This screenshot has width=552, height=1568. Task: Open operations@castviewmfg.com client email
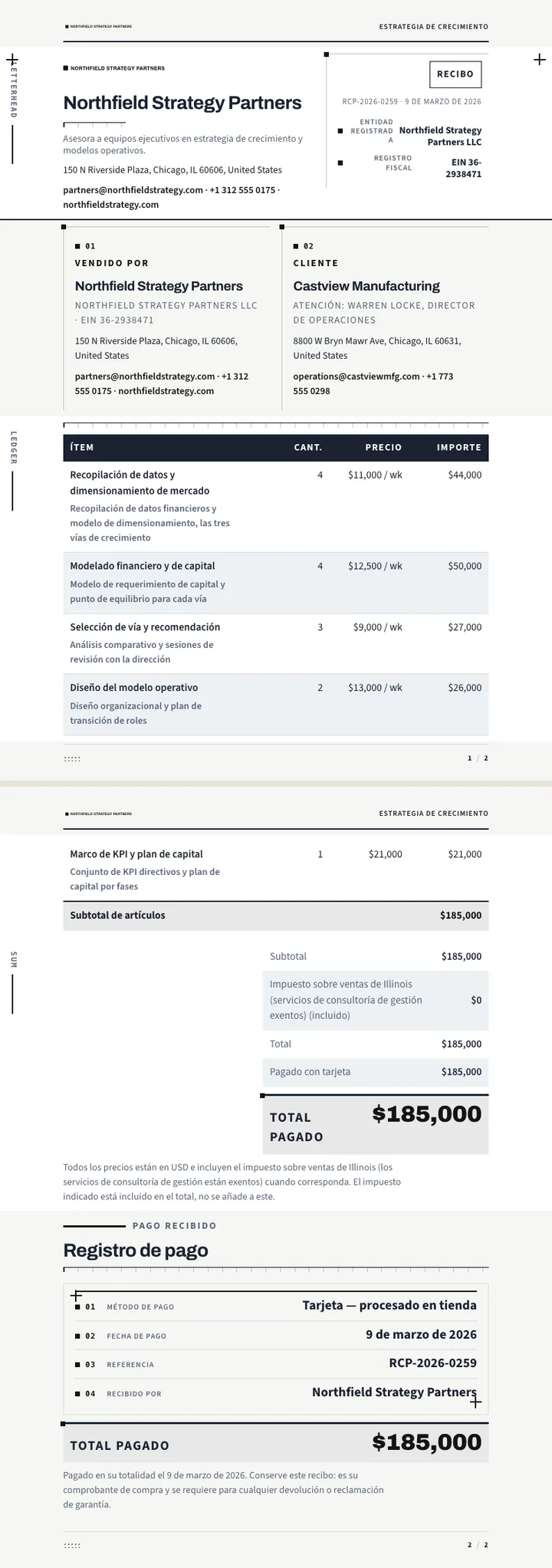pos(356,376)
